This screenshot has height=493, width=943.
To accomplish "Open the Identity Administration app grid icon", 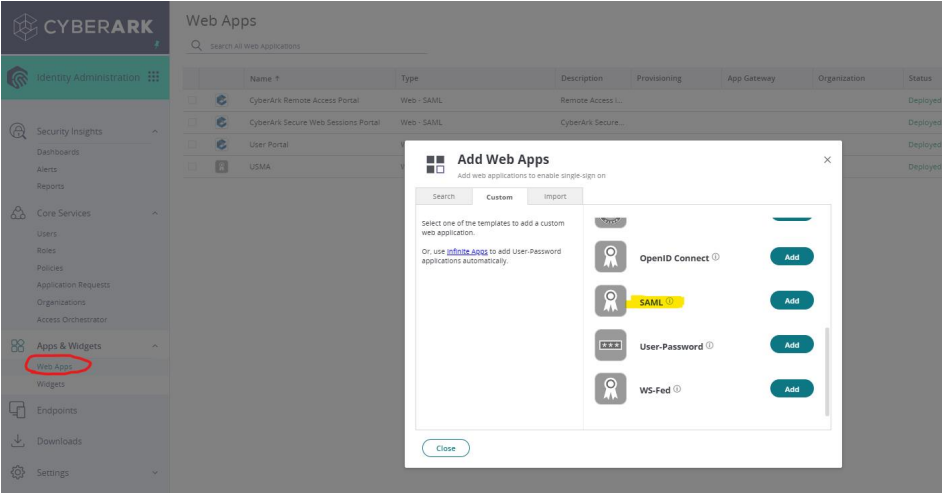I will 153,77.
